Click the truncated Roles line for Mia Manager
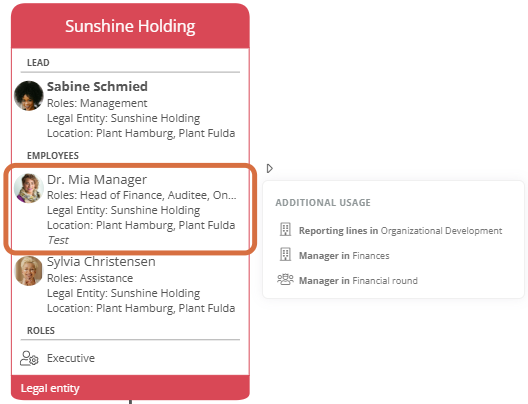The image size is (528, 404). click(x=141, y=195)
